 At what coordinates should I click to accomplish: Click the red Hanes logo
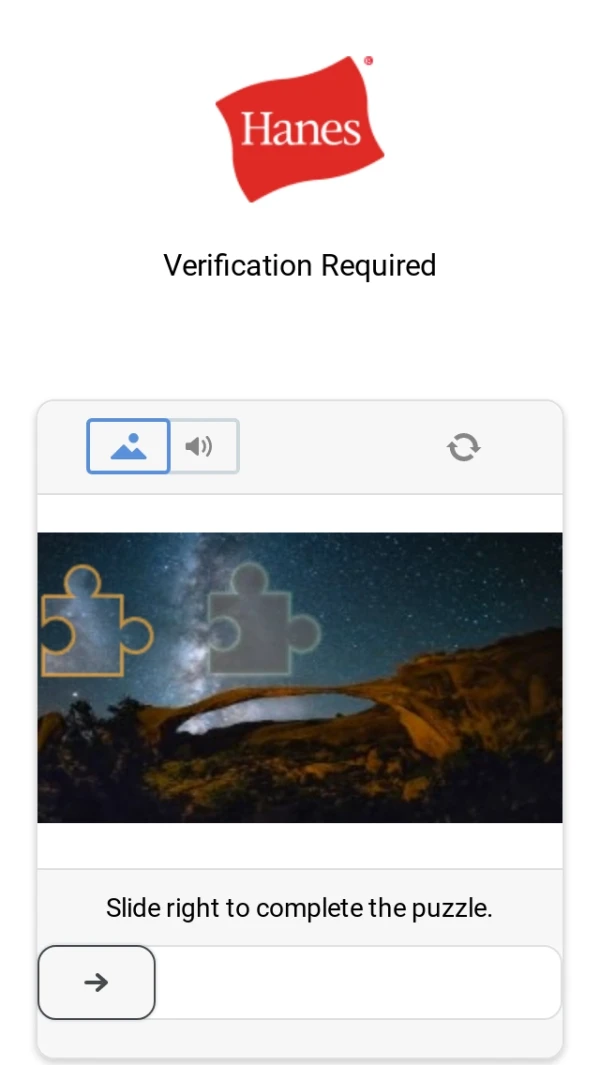click(300, 129)
